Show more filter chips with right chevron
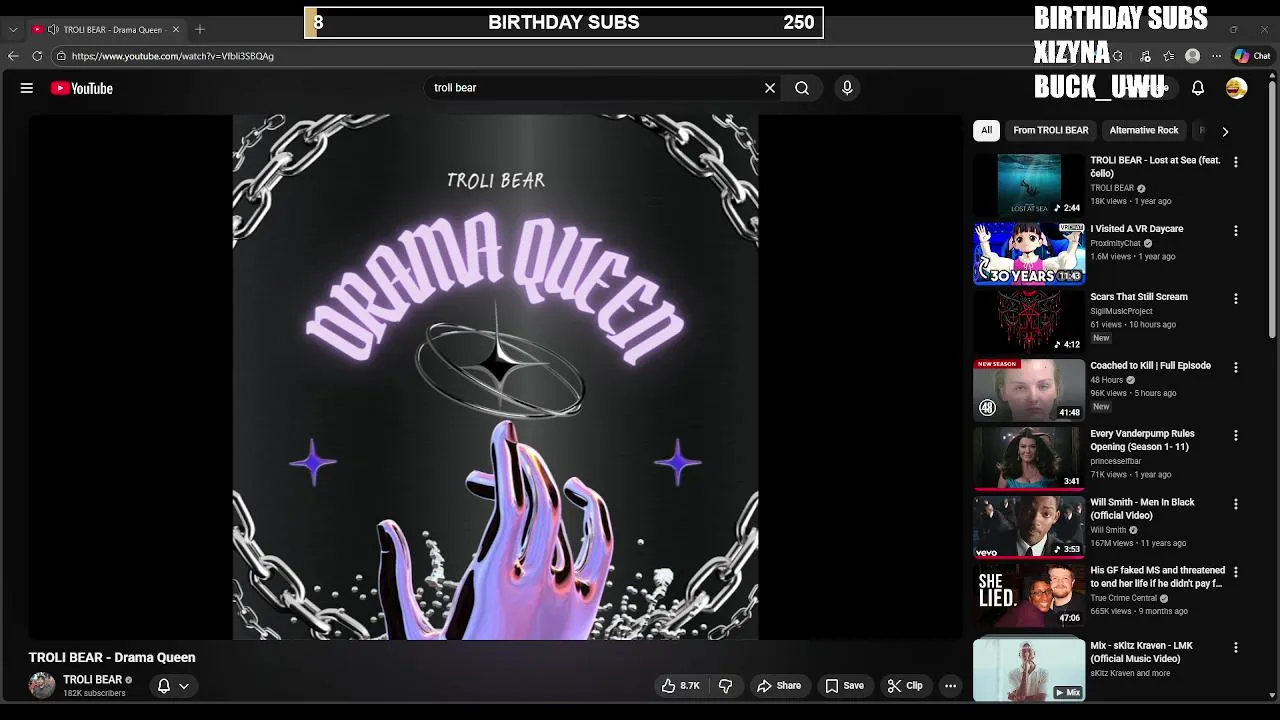 point(1225,131)
